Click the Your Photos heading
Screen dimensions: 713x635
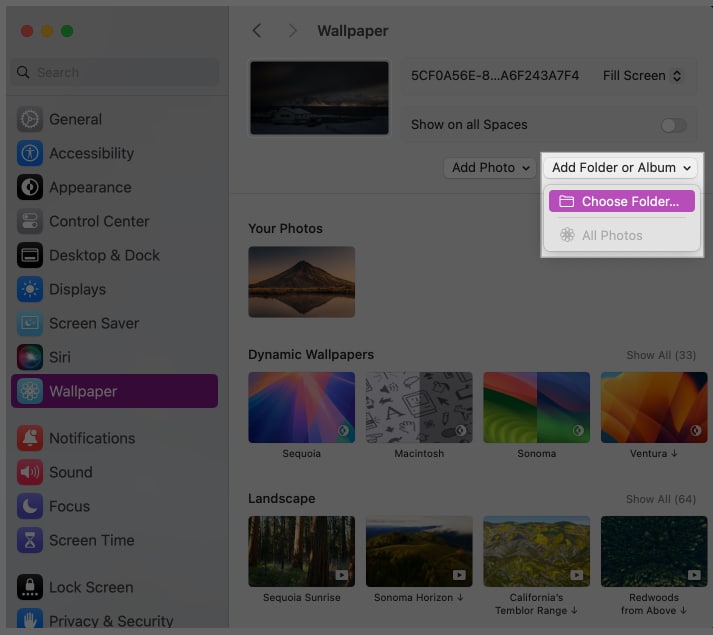pos(285,228)
